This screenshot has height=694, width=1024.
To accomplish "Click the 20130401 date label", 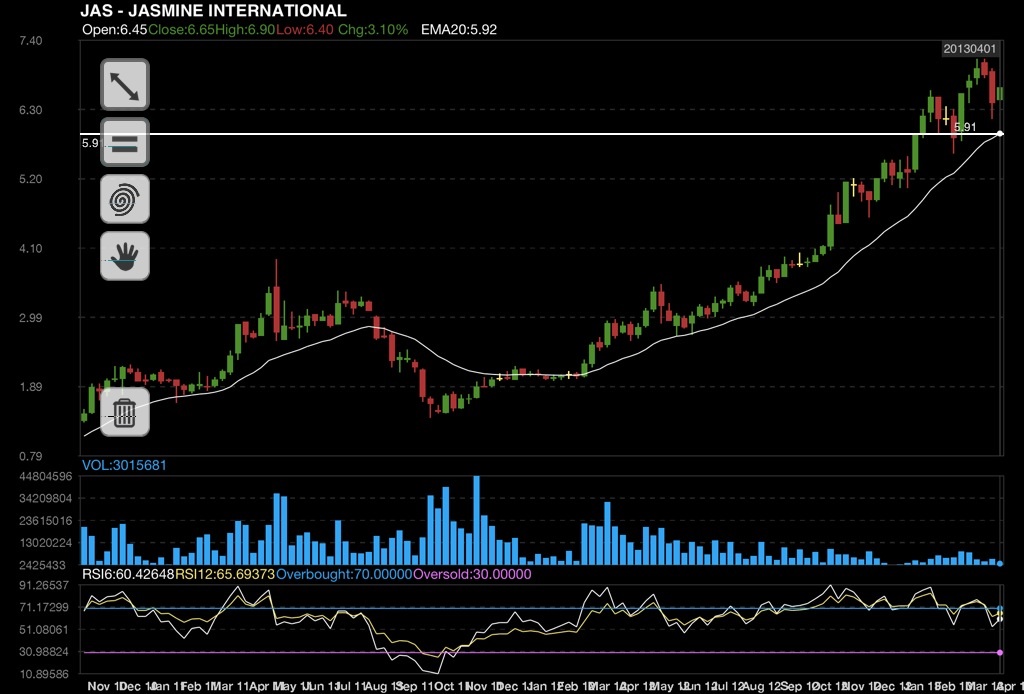I will (x=970, y=49).
